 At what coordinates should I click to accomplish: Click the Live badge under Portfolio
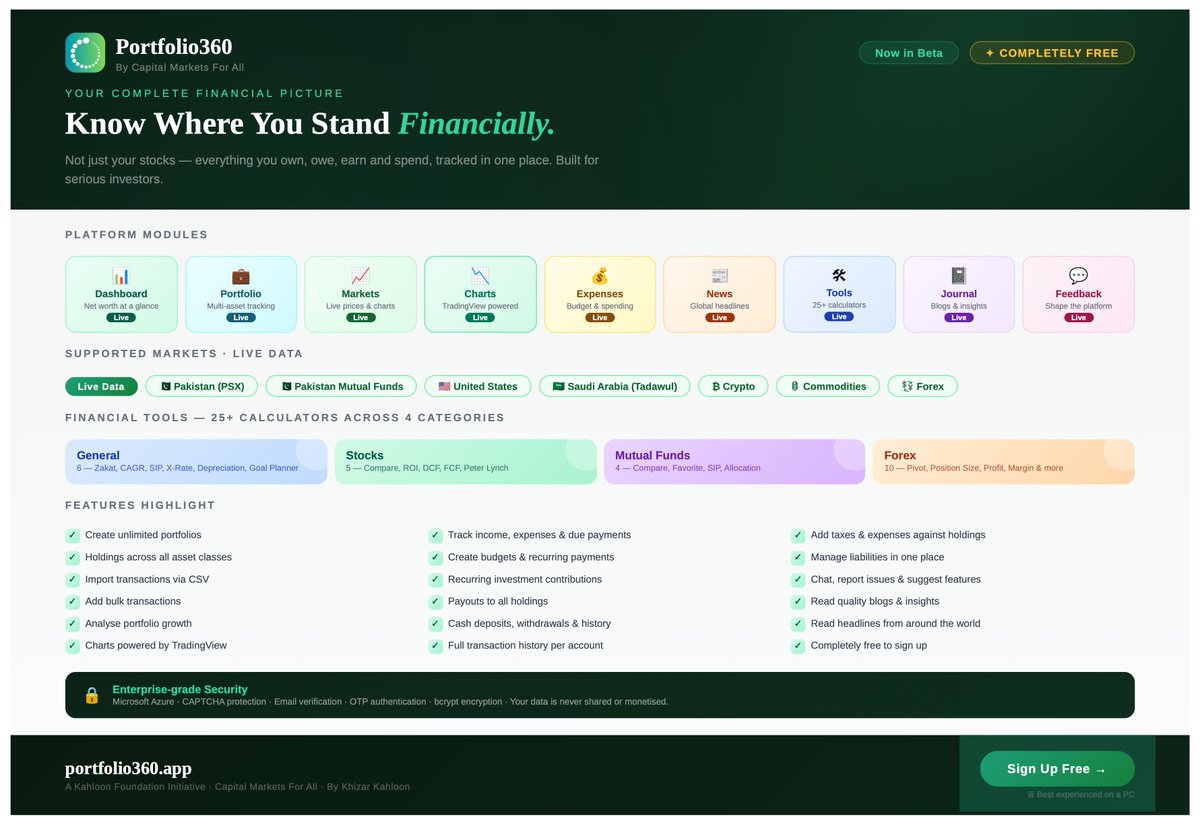point(241,318)
